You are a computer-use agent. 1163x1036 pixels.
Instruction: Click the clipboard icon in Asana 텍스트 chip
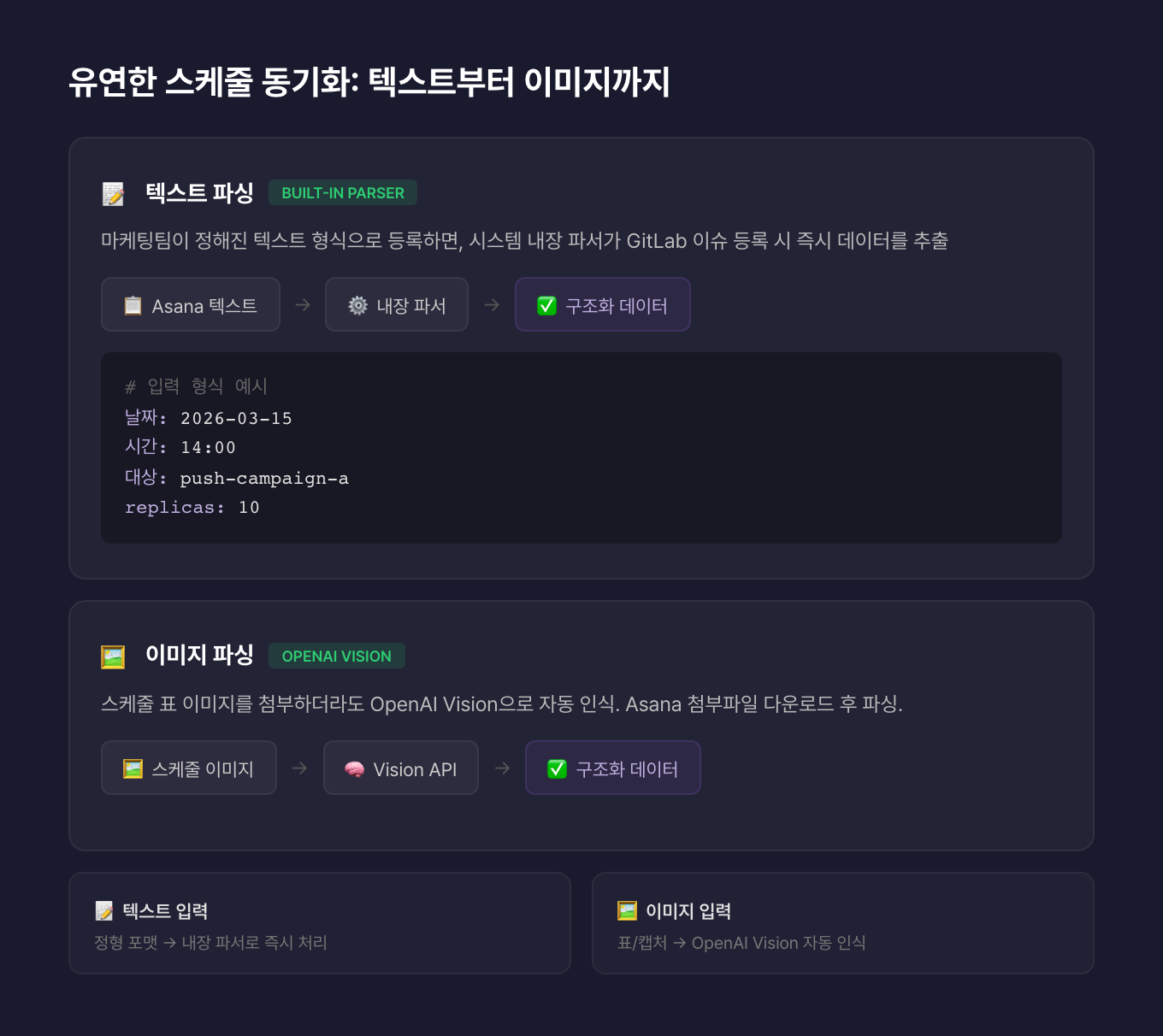tap(133, 305)
